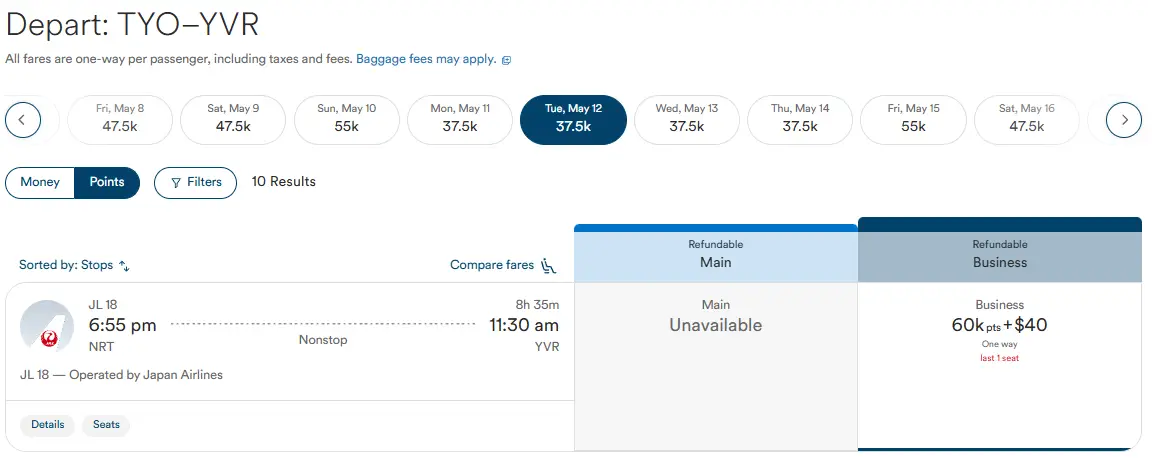Select Wed, May 13 date tab
The height and width of the screenshot is (465, 1153).
[687, 120]
